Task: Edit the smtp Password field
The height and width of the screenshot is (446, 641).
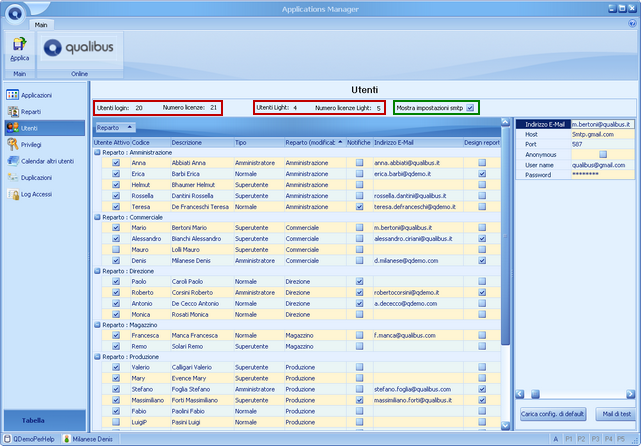Action: (603, 175)
